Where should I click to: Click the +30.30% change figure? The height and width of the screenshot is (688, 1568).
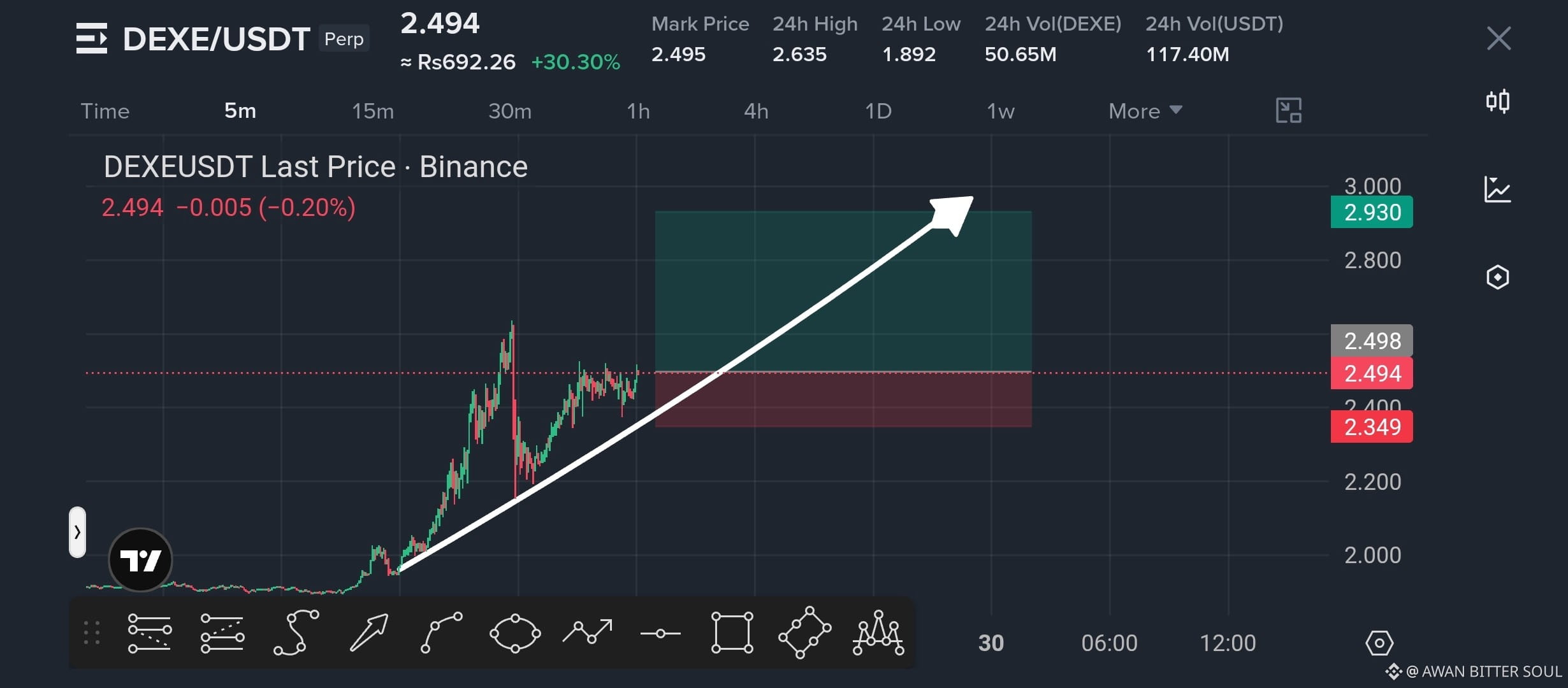pos(576,62)
